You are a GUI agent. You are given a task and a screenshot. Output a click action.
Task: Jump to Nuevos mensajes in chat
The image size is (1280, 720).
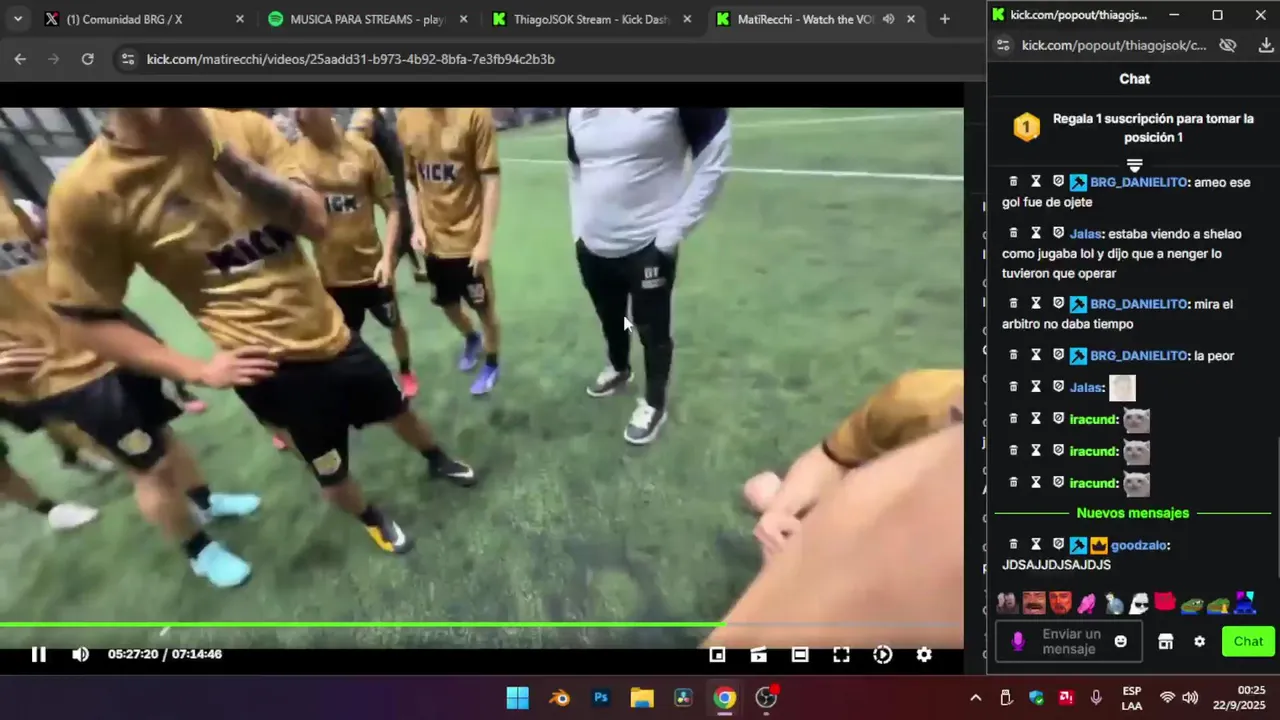tap(1132, 513)
